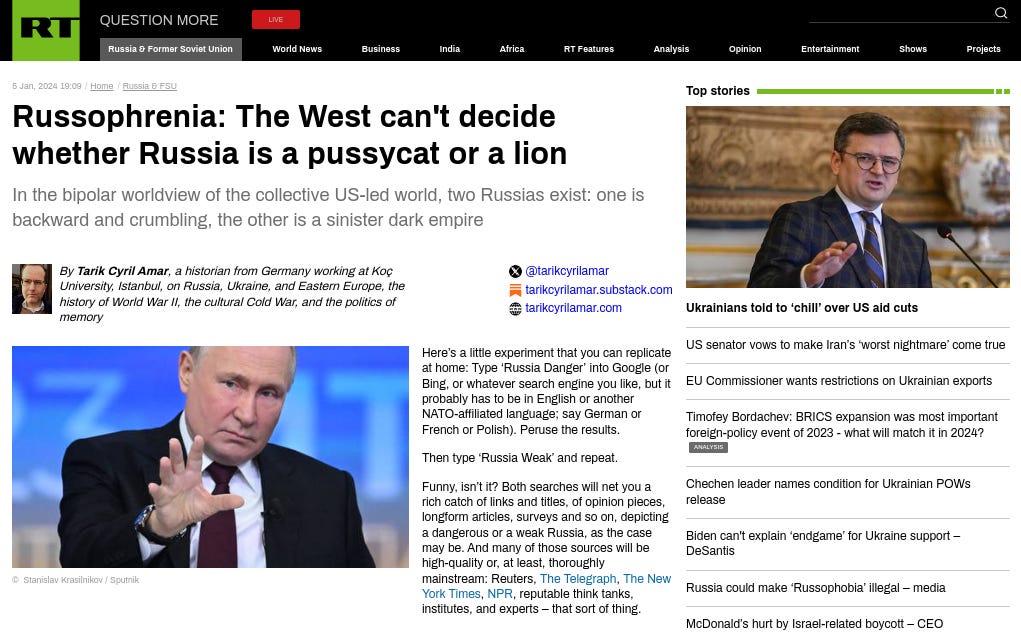Click the search input field

(901, 13)
